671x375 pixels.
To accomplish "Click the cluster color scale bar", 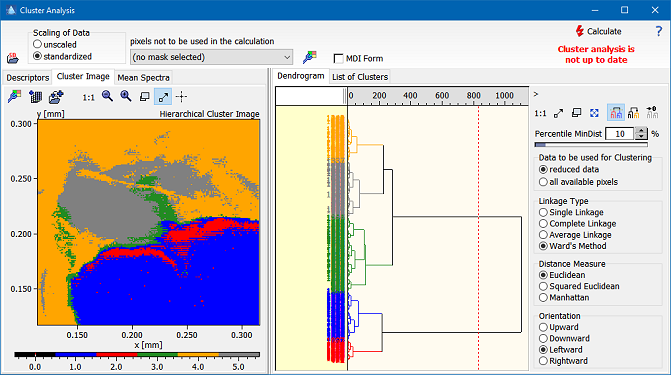I will [137, 354].
